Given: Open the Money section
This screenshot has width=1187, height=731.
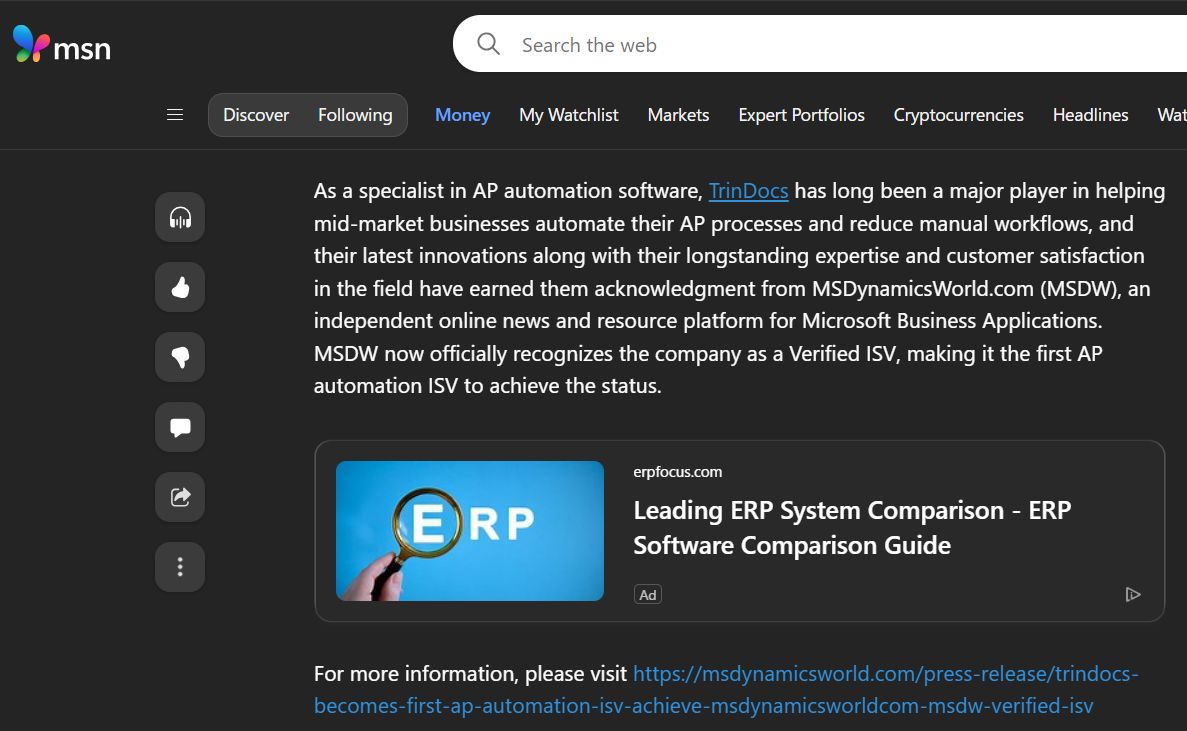Looking at the screenshot, I should coord(463,115).
